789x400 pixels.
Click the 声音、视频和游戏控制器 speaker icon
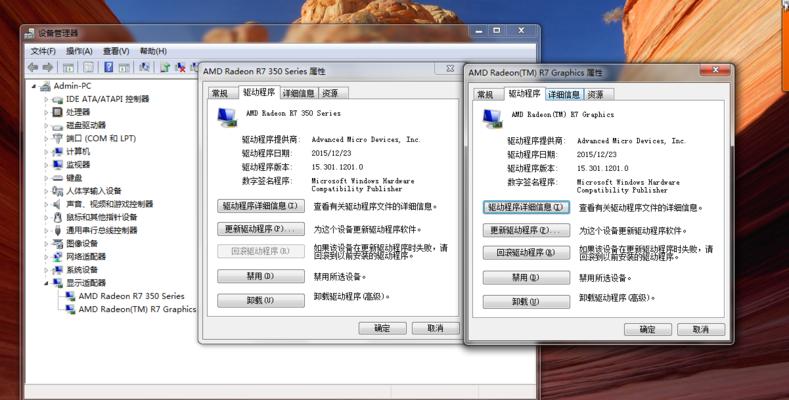(57, 204)
